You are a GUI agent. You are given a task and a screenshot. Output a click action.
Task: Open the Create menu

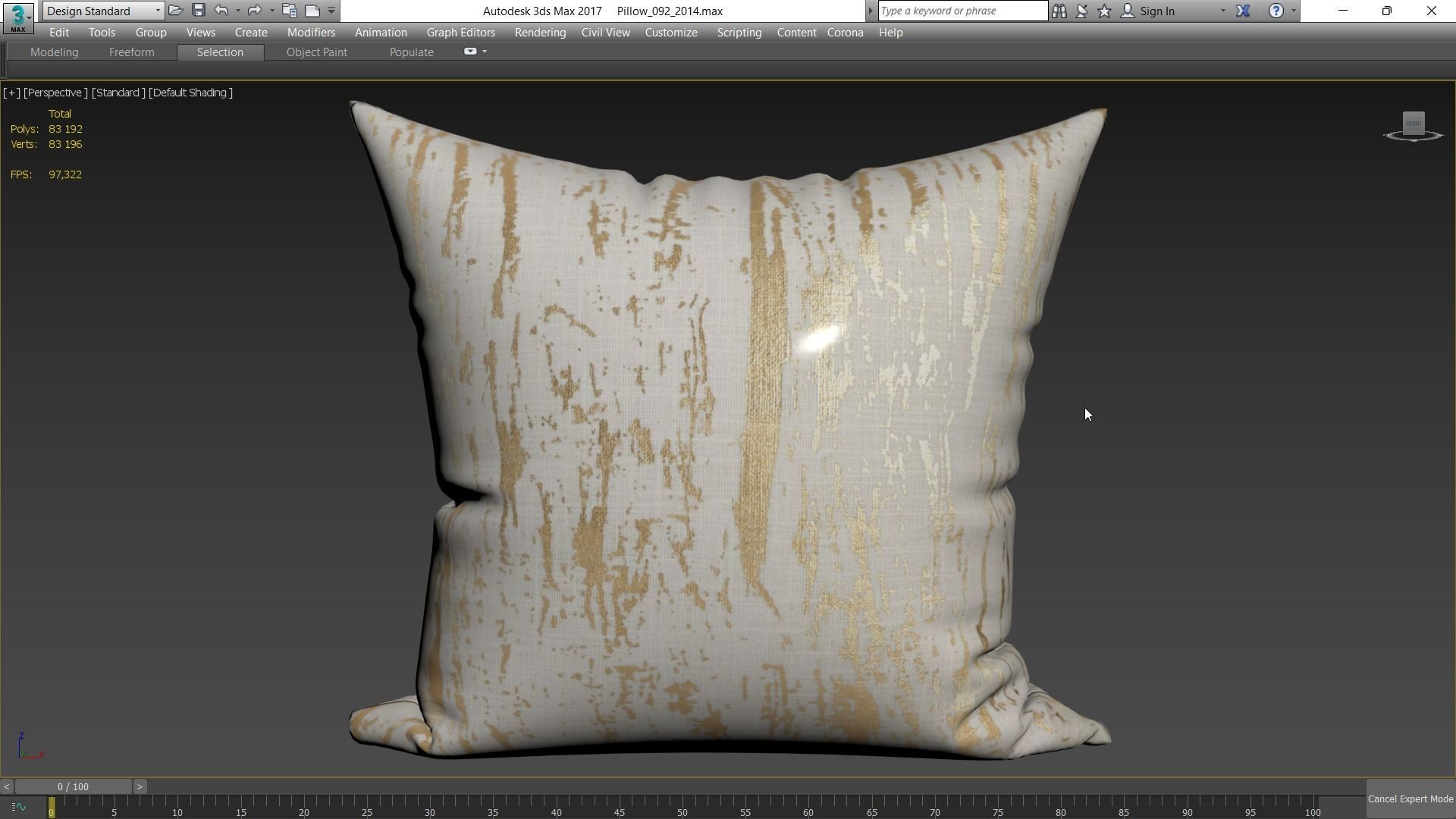tap(251, 33)
